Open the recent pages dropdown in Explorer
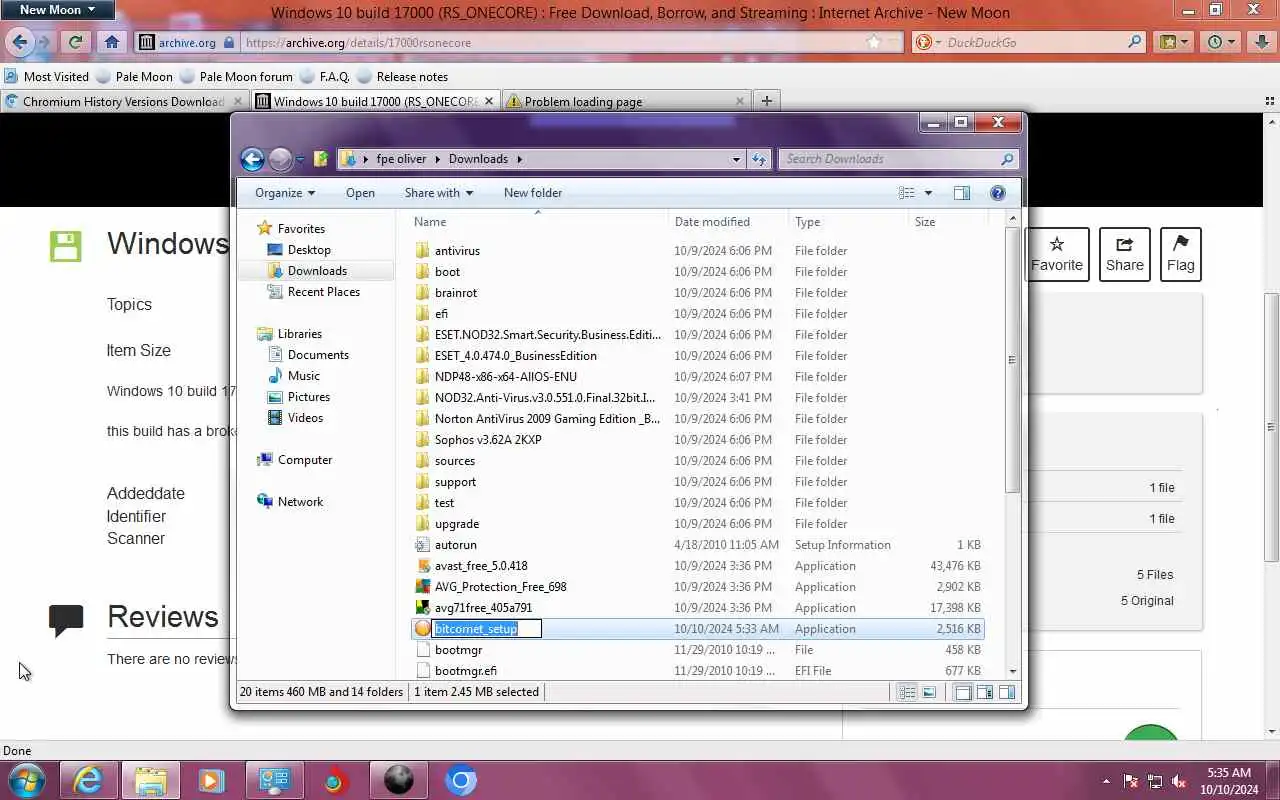 coord(301,159)
